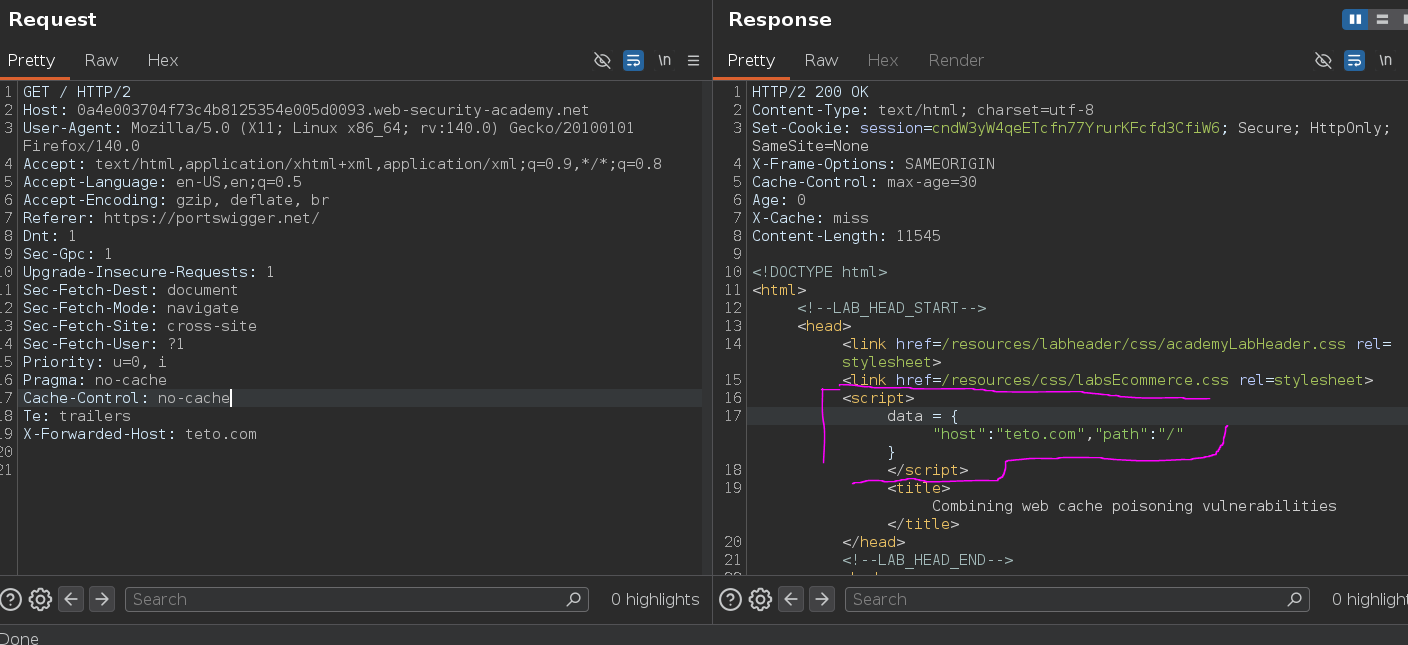Click the Accept-Encoding header line
1408x645 pixels.
coord(176,200)
